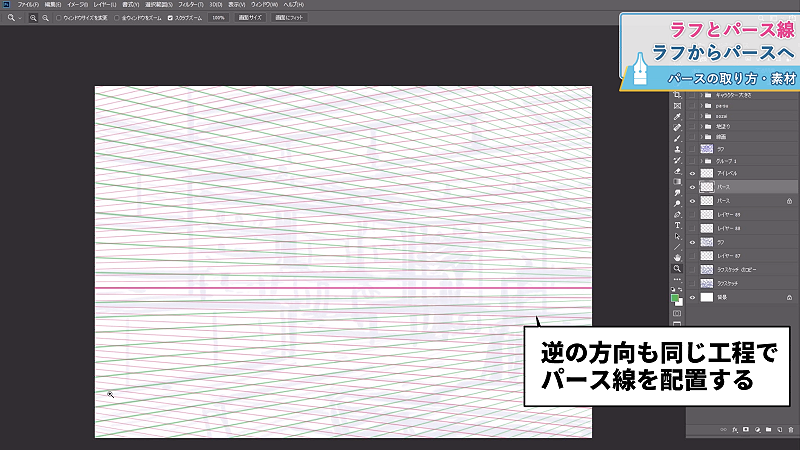Select the Crop tool
The height and width of the screenshot is (450, 800).
click(x=677, y=95)
